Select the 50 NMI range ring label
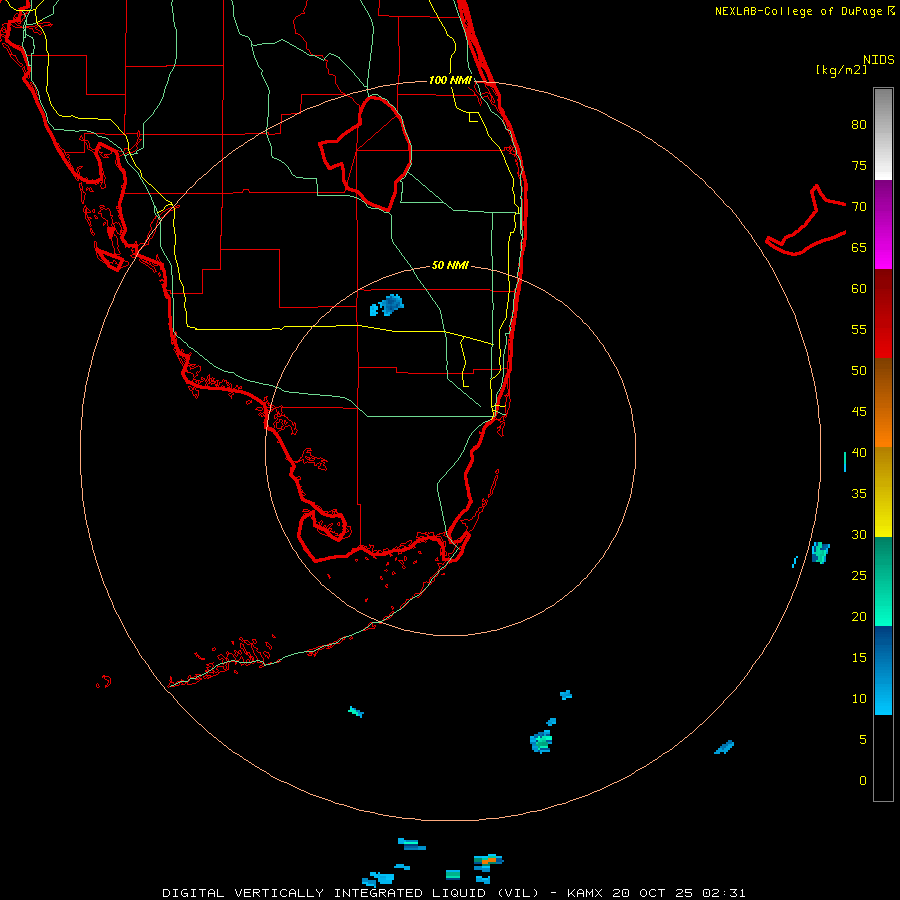 (x=450, y=265)
